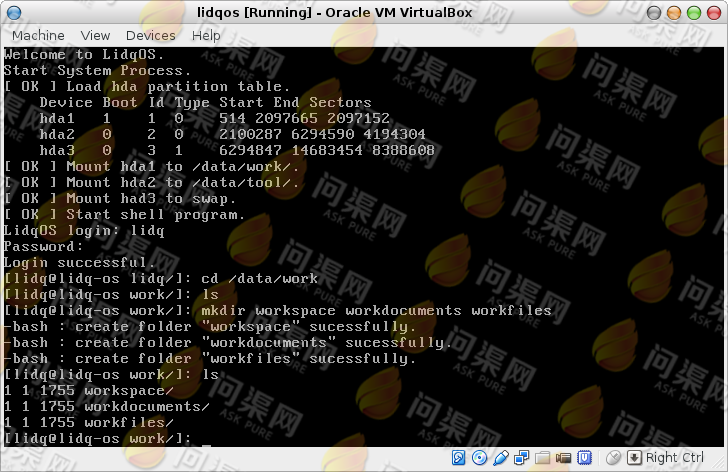Screen dimensions: 728x472
Task: Click the video capture camera indicator
Action: [x=563, y=458]
